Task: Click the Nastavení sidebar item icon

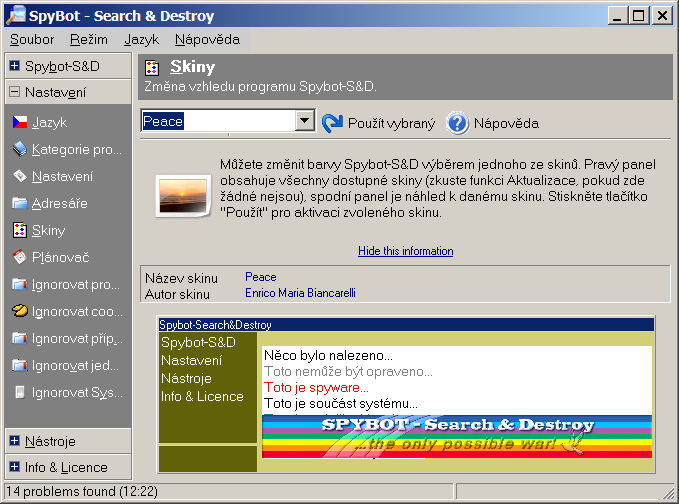Action: coord(19,176)
